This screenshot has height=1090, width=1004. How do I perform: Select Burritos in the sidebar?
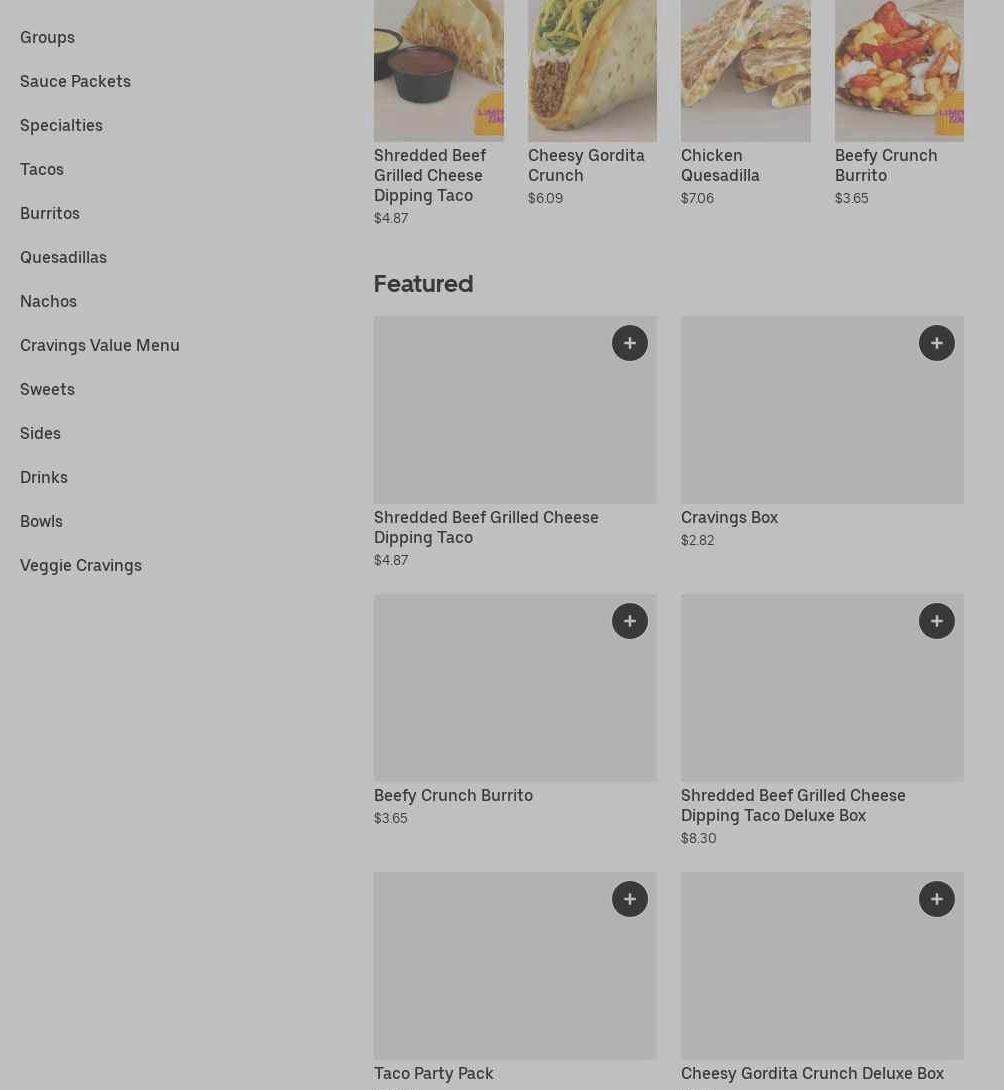click(x=50, y=213)
